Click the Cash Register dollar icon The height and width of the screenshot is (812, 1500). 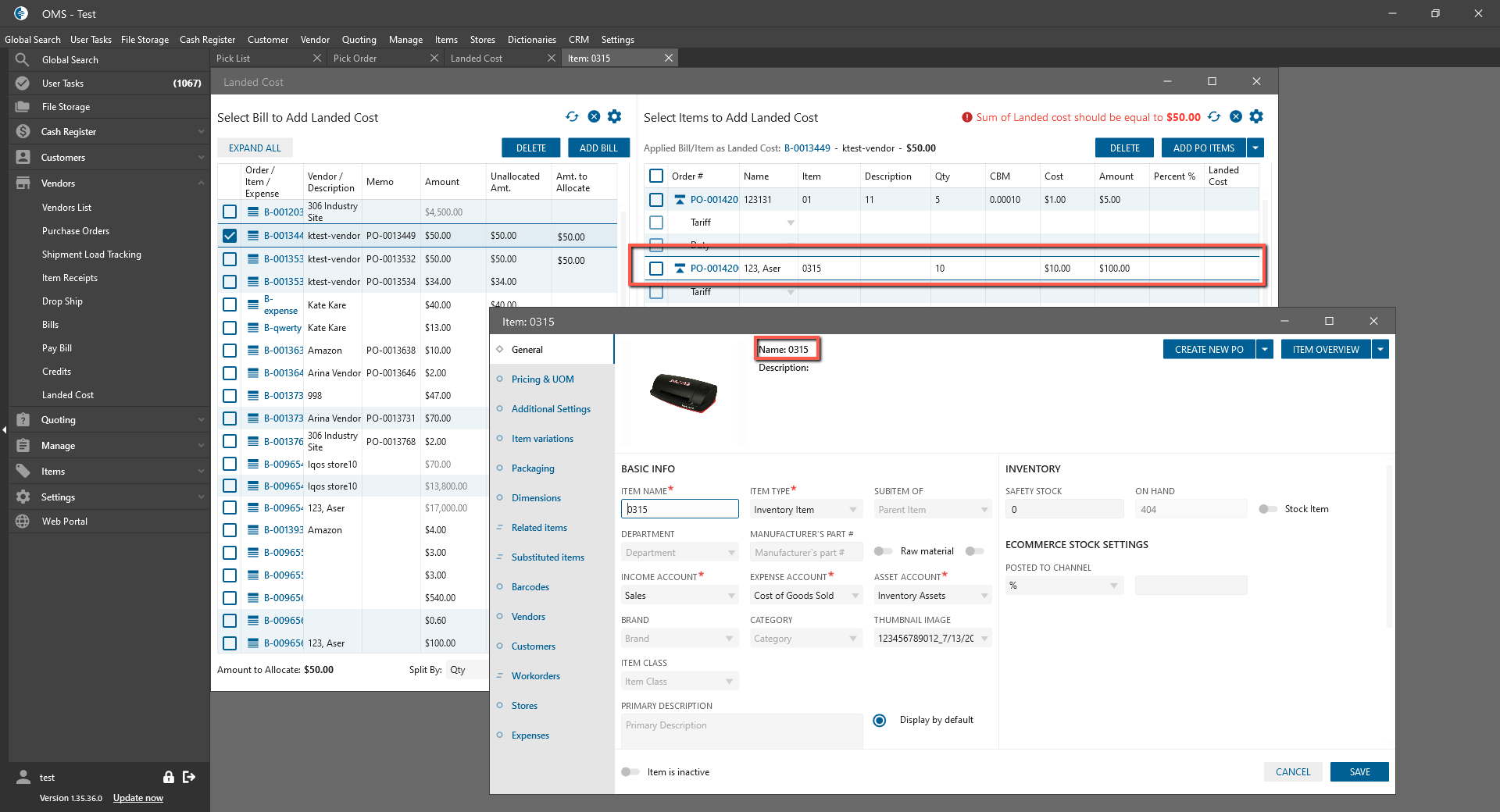click(x=23, y=132)
